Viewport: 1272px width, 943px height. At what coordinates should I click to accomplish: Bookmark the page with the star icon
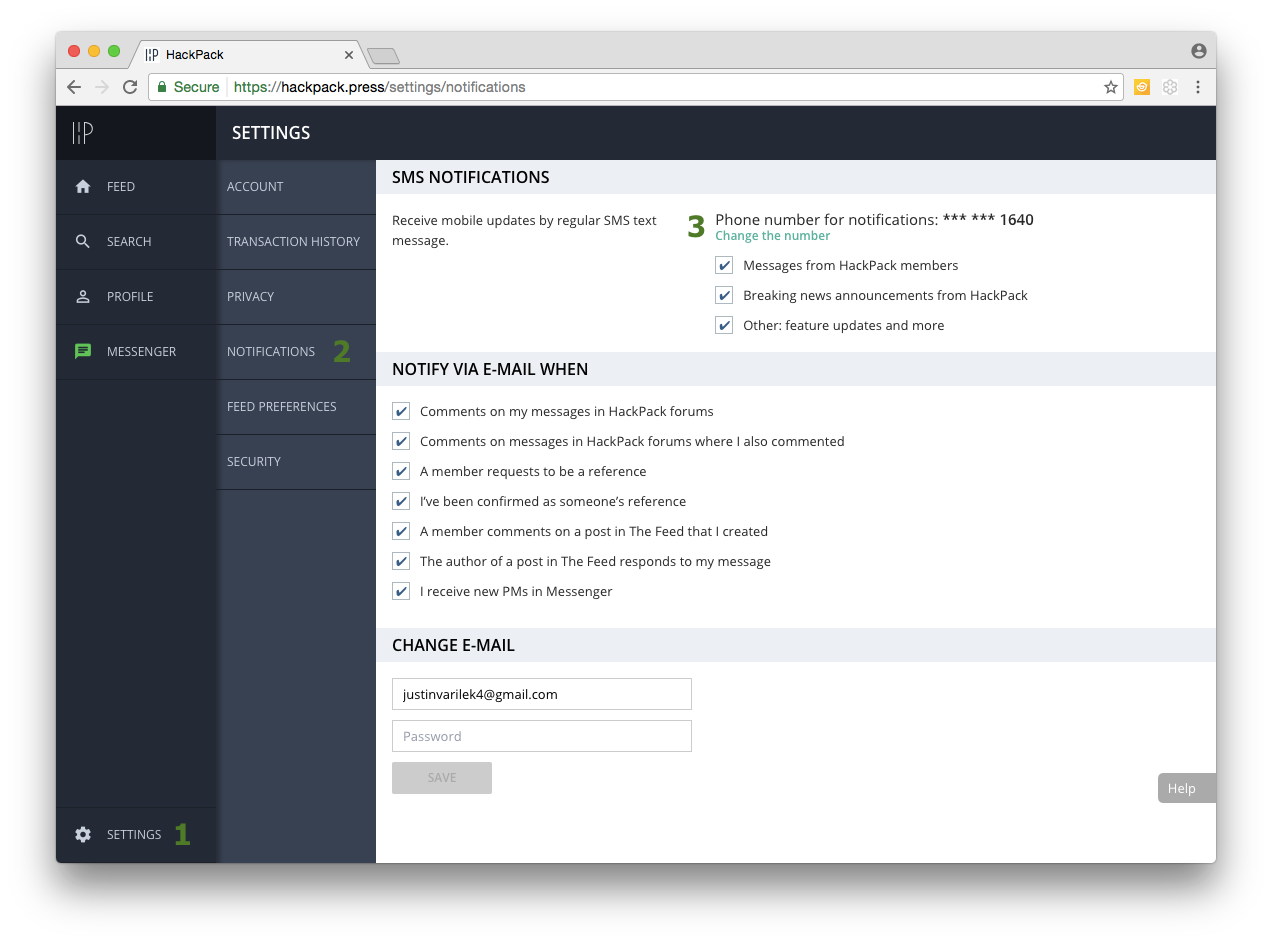1110,87
